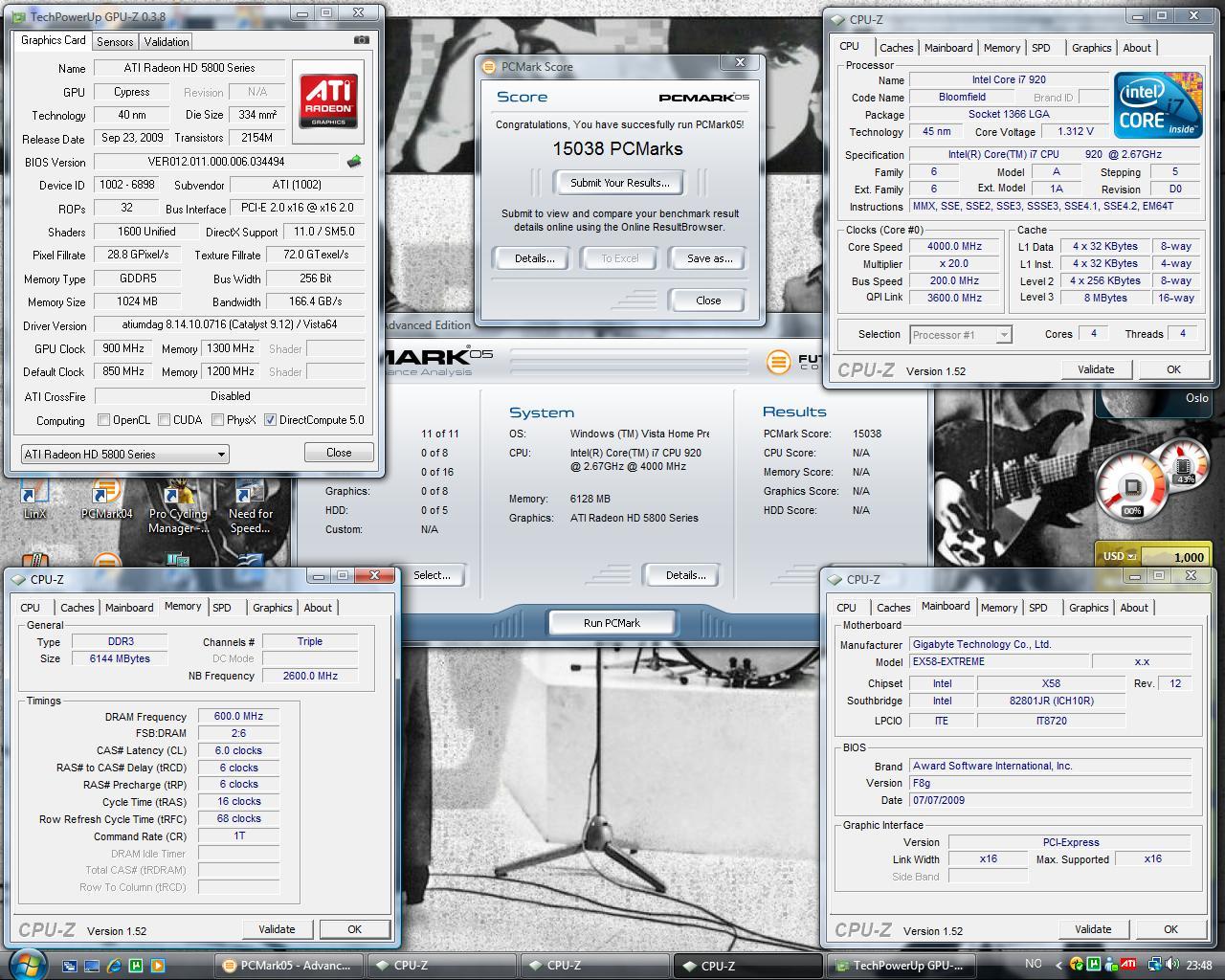Click the GPU Clock 900 MHz field
This screenshot has height=980, width=1225.
[122, 348]
